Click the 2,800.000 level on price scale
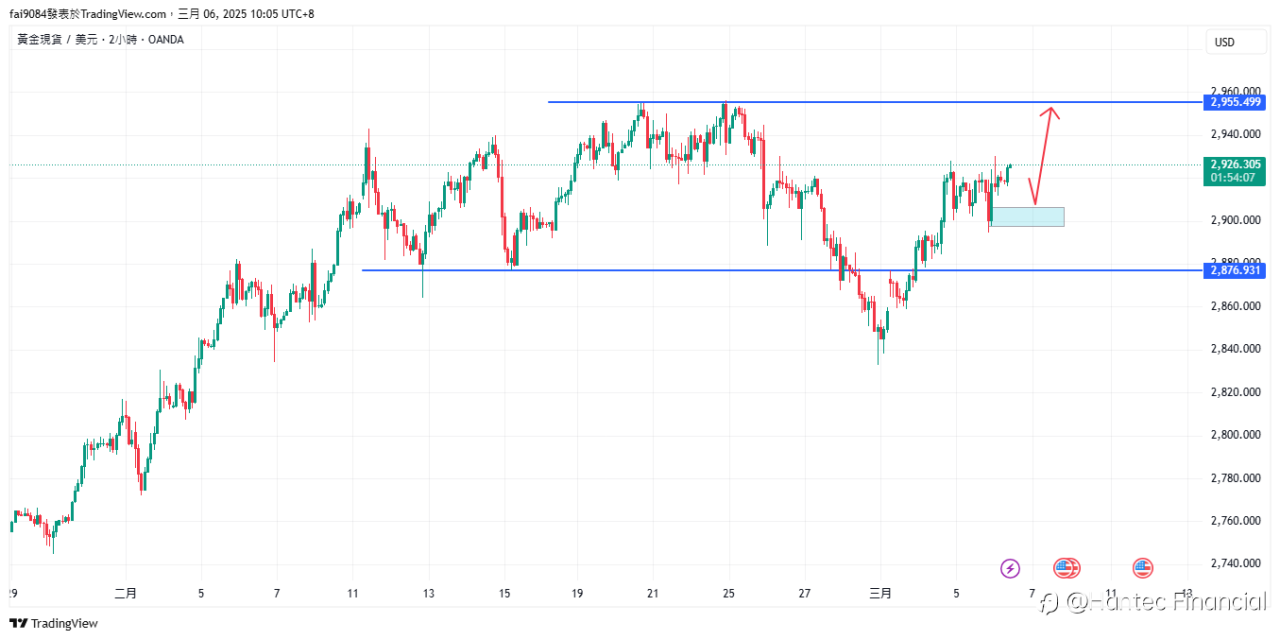The height and width of the screenshot is (640, 1280). point(1235,435)
